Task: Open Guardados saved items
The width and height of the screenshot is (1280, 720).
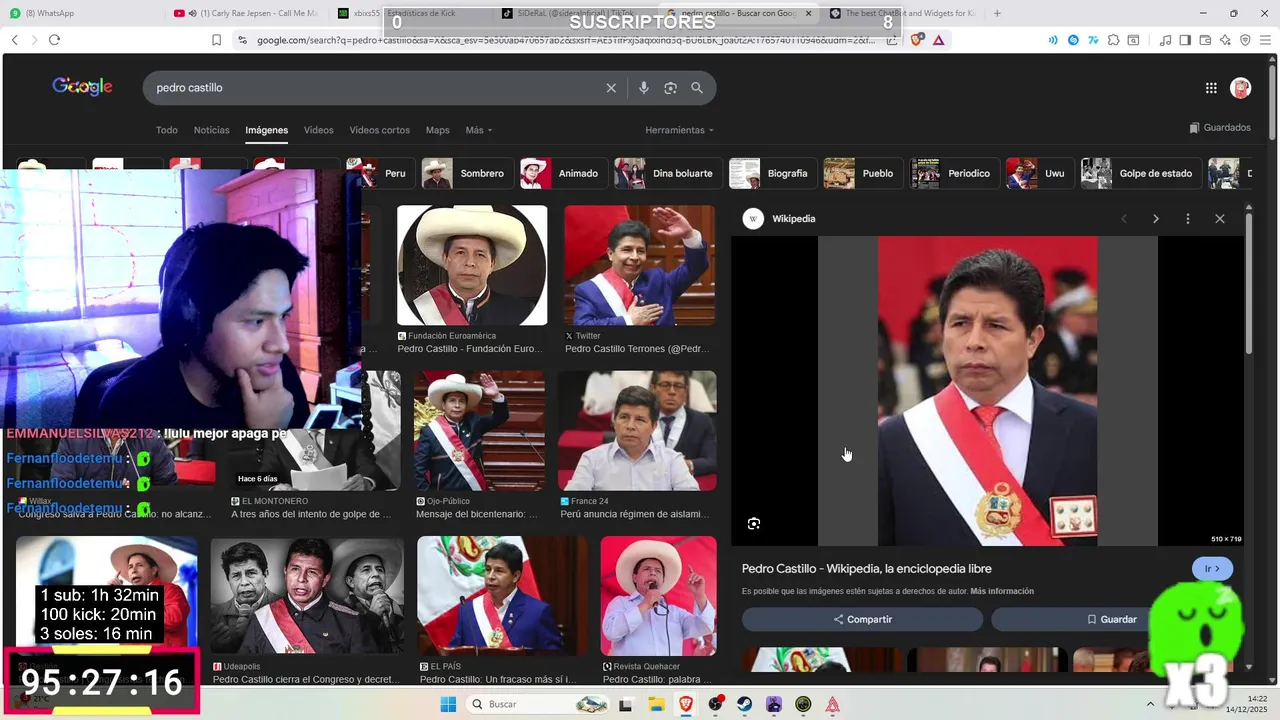Action: (1220, 128)
